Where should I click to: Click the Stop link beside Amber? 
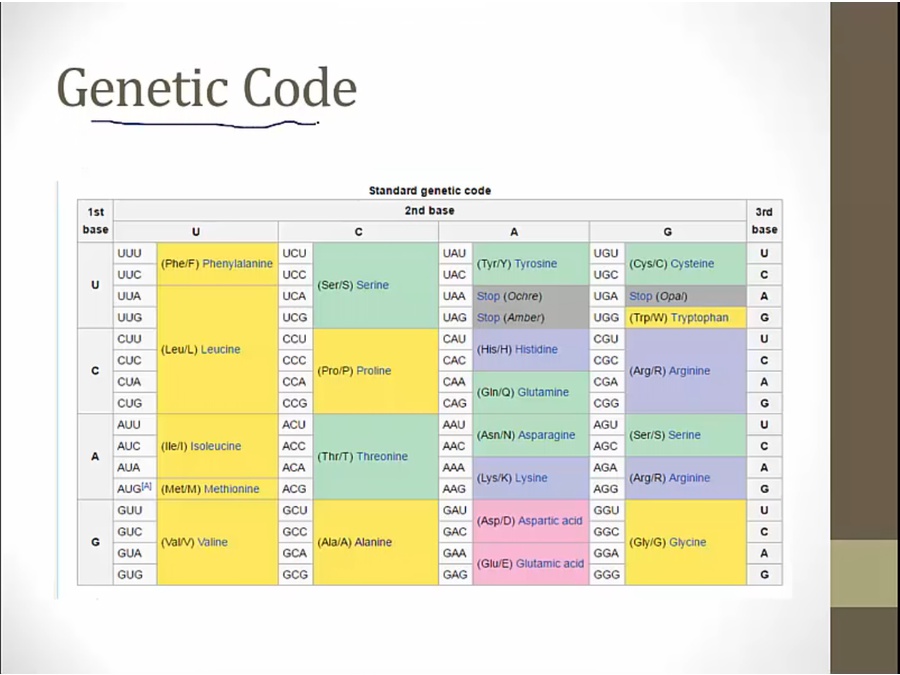[488, 318]
